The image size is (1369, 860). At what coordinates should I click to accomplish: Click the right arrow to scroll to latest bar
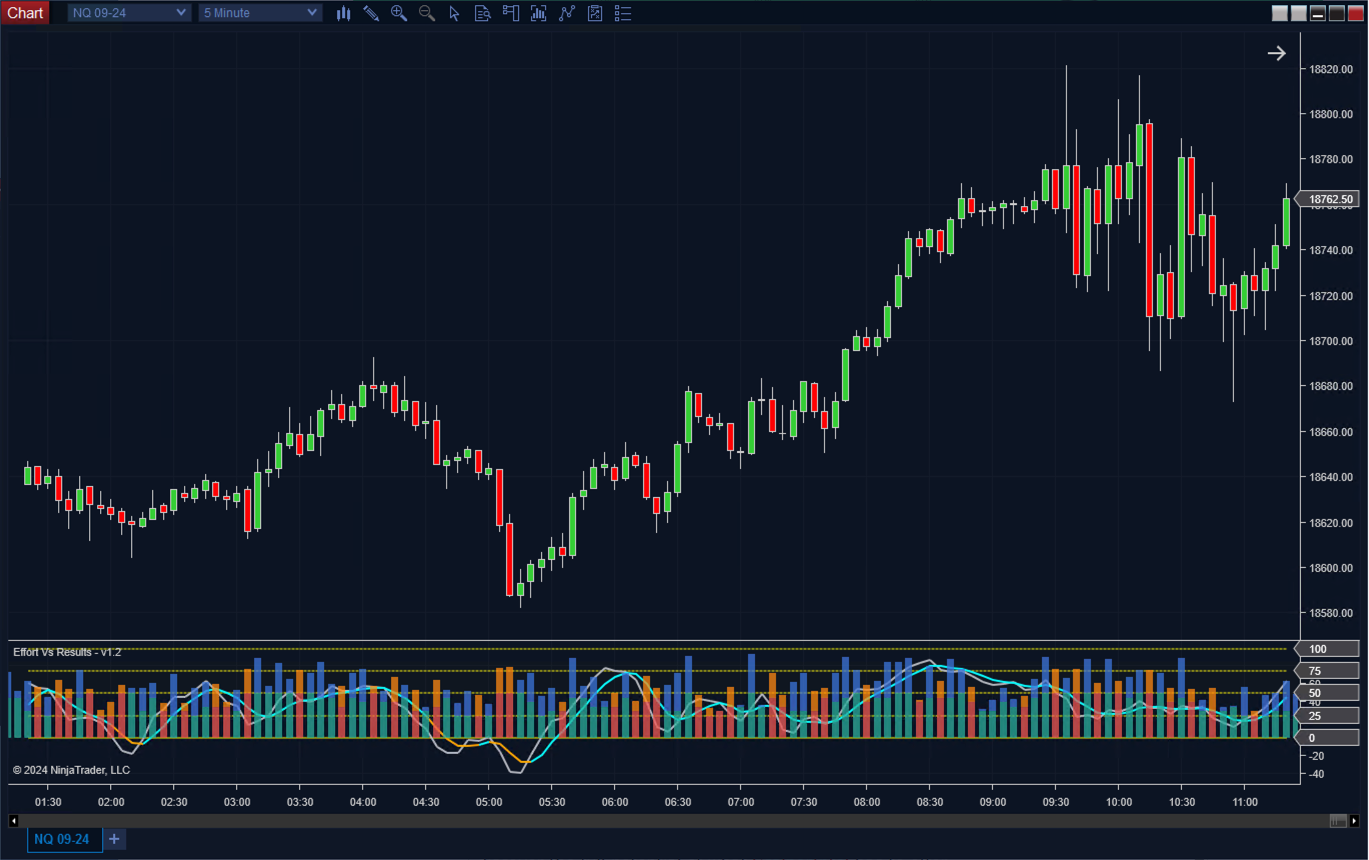click(1276, 53)
